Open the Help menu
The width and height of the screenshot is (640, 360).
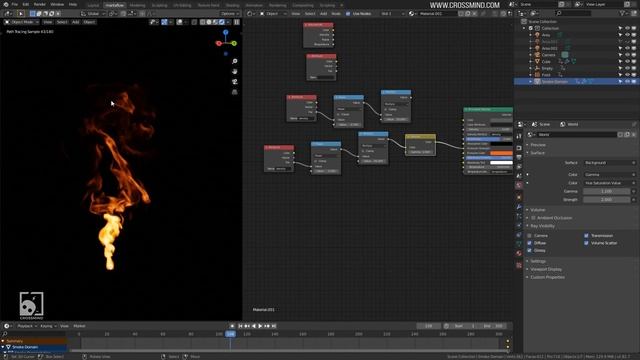[x=73, y=4]
